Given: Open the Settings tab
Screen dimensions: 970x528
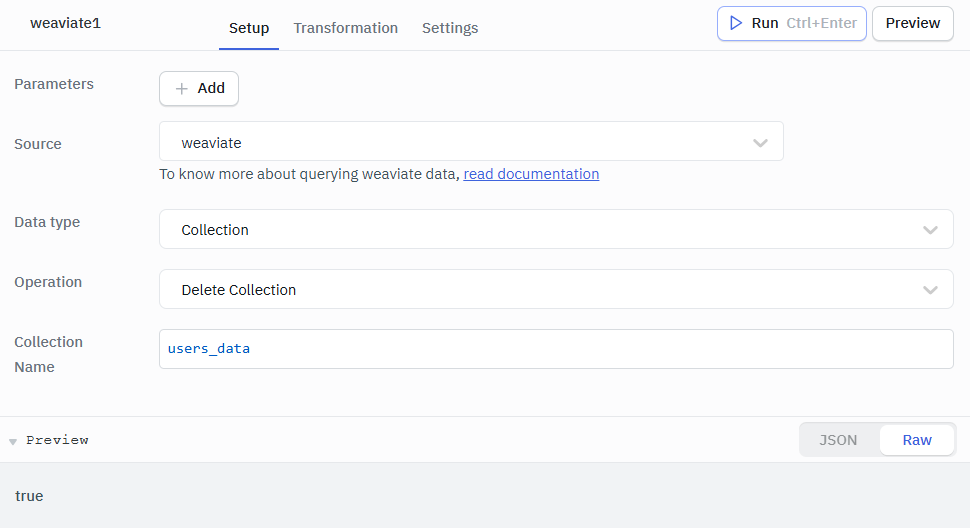Looking at the screenshot, I should pos(450,28).
